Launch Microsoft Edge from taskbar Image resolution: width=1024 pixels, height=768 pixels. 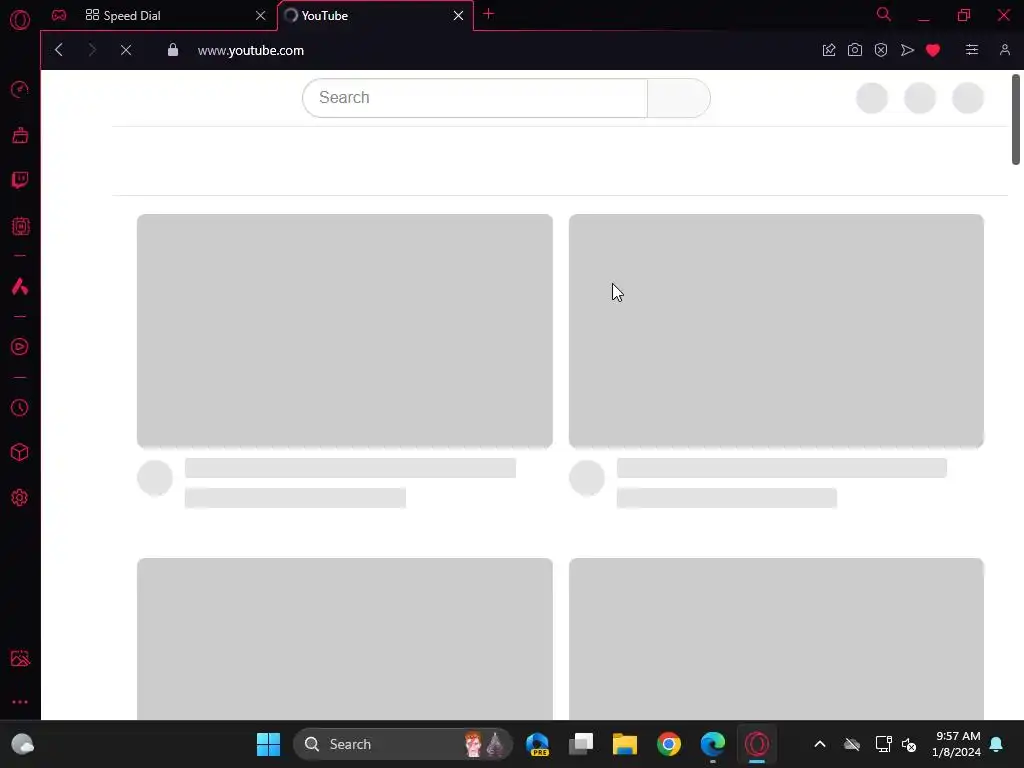712,744
